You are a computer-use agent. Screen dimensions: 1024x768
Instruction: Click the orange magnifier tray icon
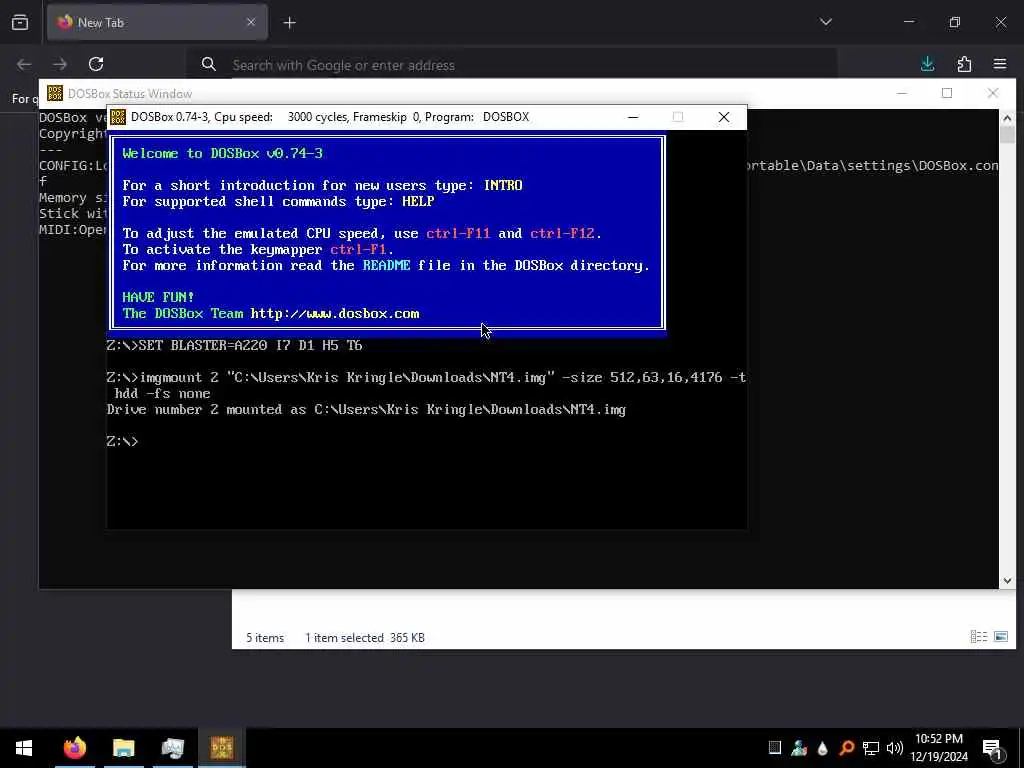click(846, 748)
